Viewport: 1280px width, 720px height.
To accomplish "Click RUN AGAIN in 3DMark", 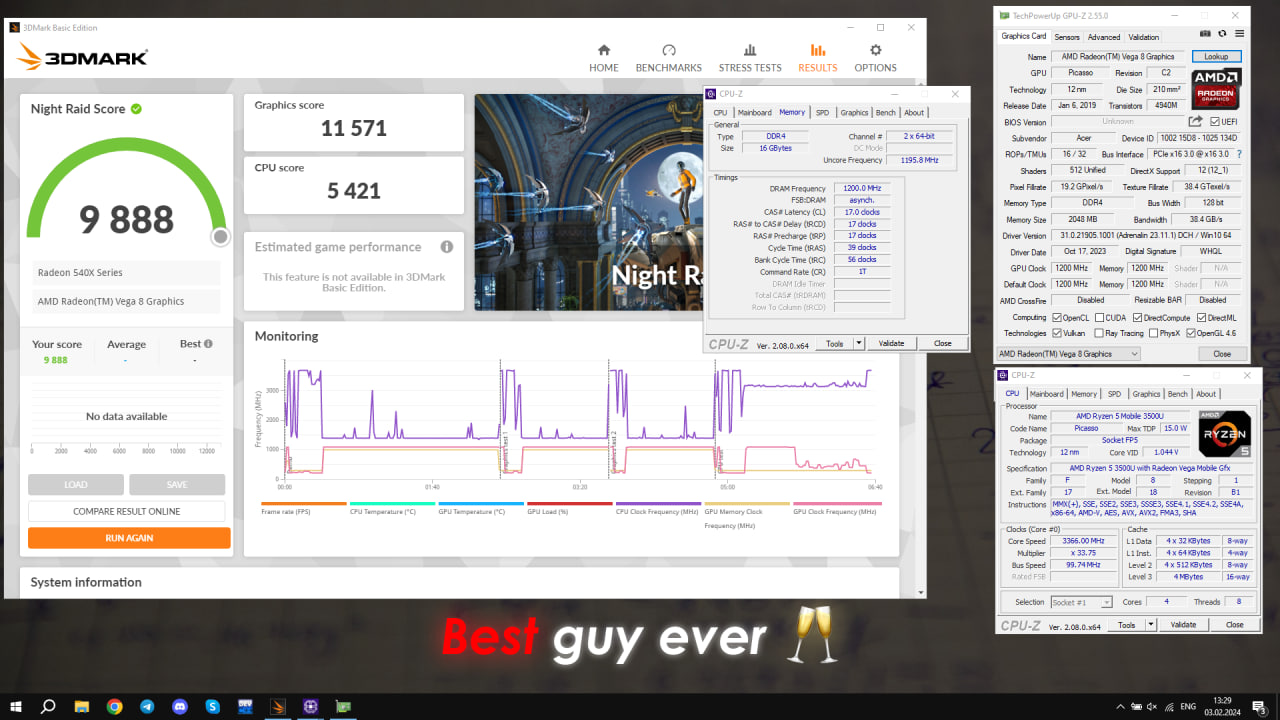I will 129,538.
